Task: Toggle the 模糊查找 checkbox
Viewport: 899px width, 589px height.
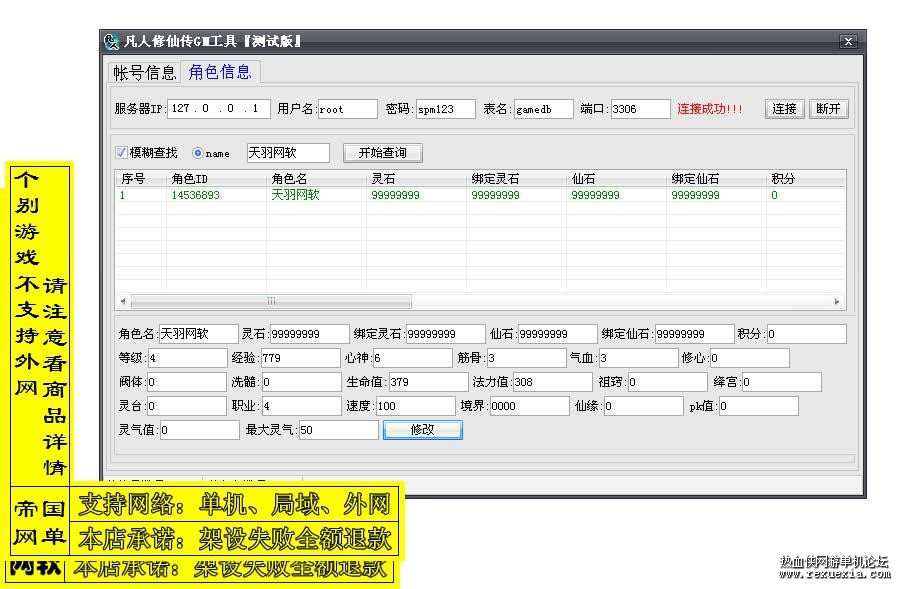Action: point(121,153)
